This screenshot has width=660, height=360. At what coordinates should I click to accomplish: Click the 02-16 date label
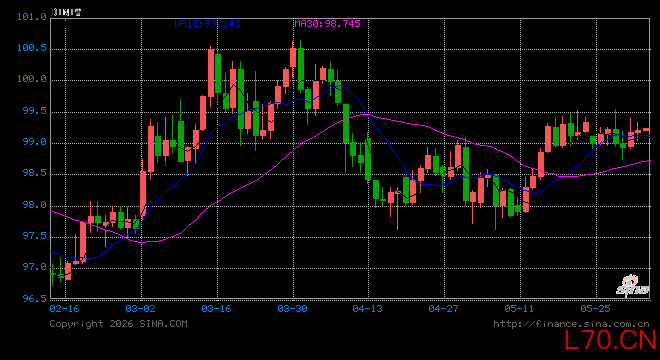click(x=64, y=309)
